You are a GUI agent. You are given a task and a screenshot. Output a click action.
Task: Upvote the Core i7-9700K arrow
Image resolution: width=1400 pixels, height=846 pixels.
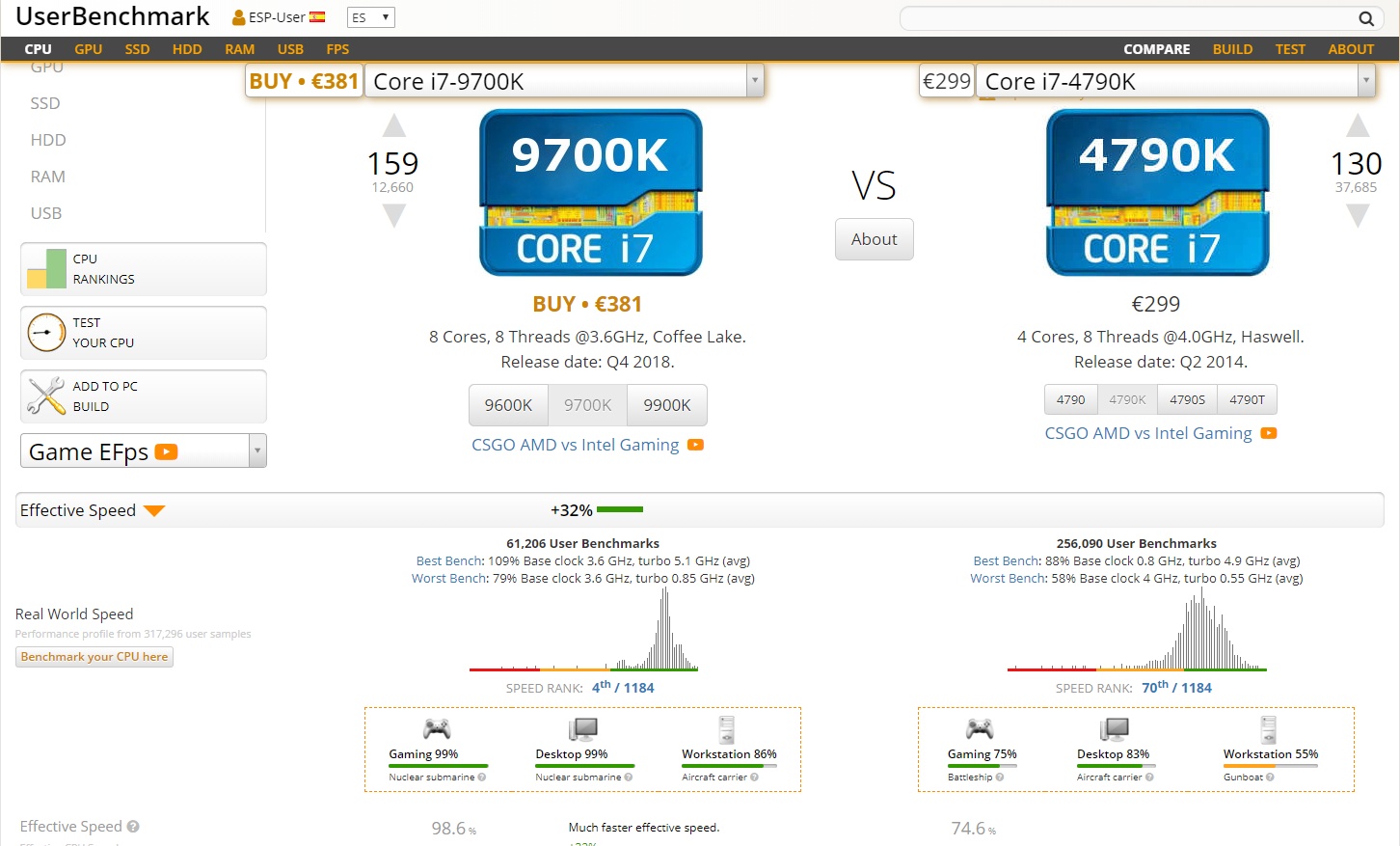[393, 125]
